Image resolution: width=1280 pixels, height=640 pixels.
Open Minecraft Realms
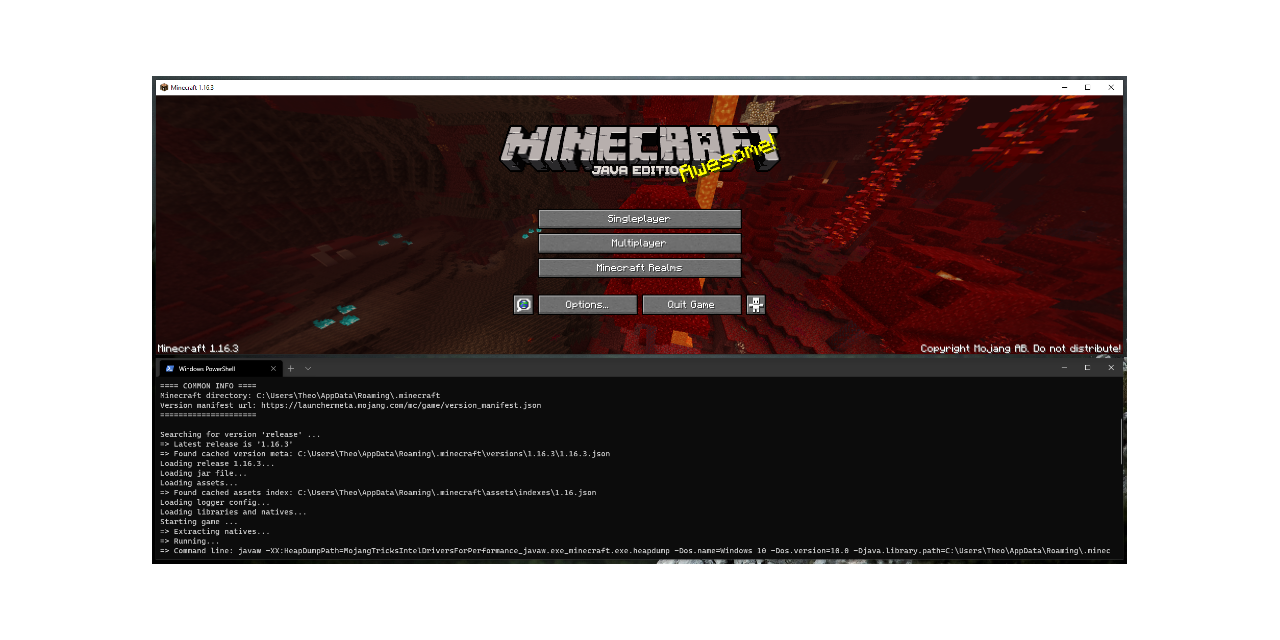click(x=640, y=268)
